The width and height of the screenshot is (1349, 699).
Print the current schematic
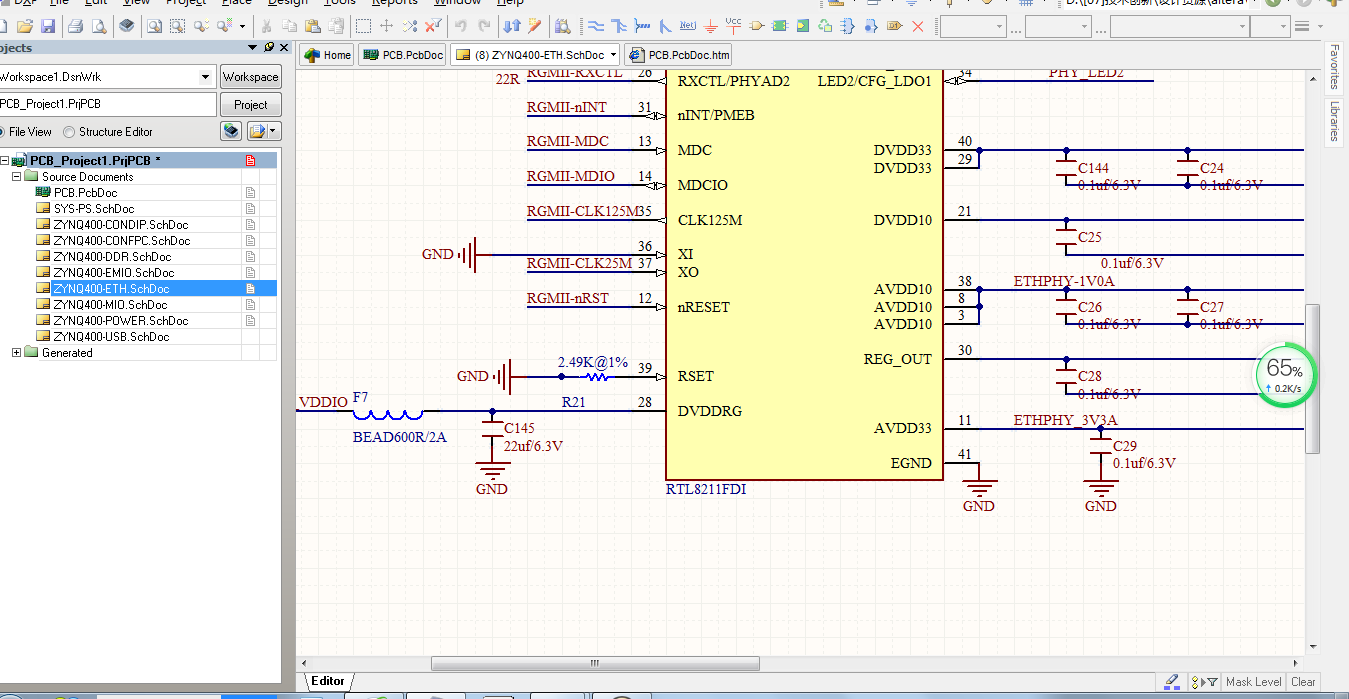click(75, 27)
